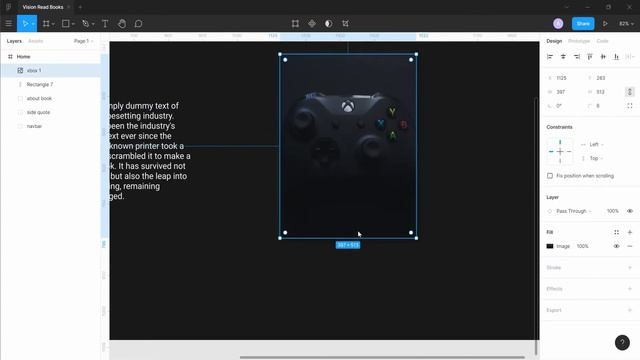Image resolution: width=640 pixels, height=360 pixels.
Task: Select Vision Read Books file tab
Action: (x=43, y=7)
